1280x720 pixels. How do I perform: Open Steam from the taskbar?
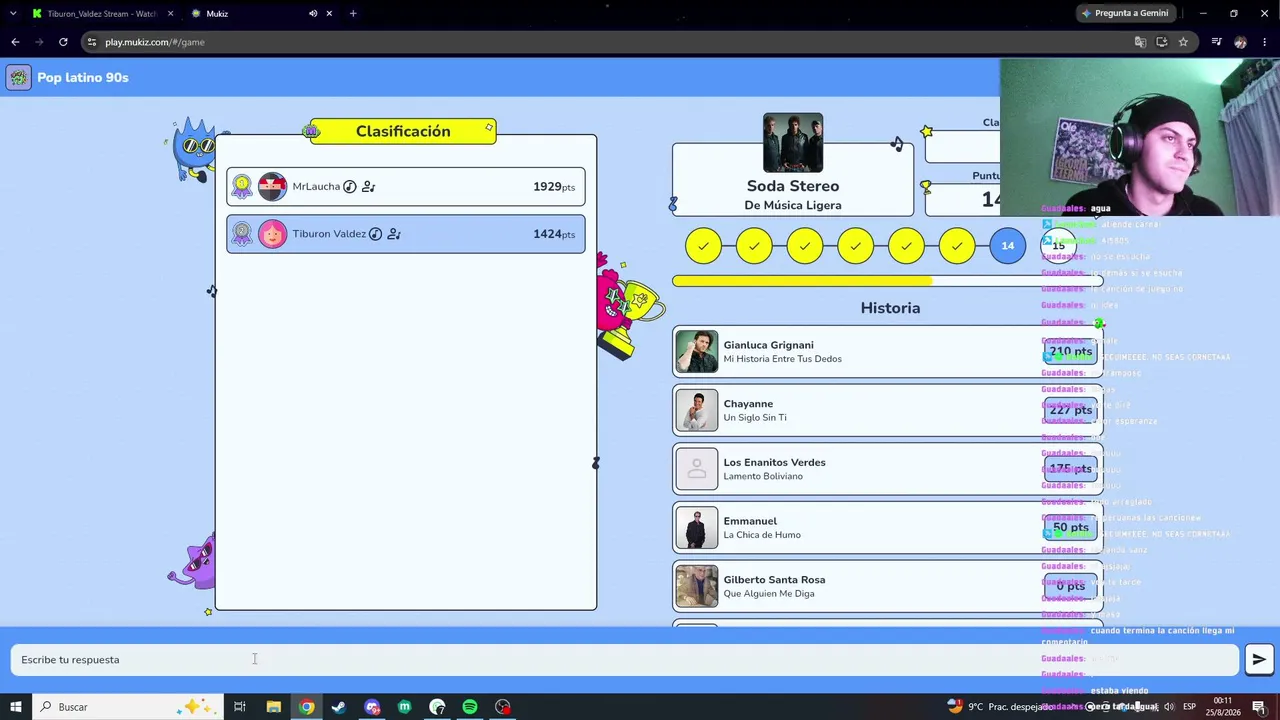pyautogui.click(x=339, y=707)
